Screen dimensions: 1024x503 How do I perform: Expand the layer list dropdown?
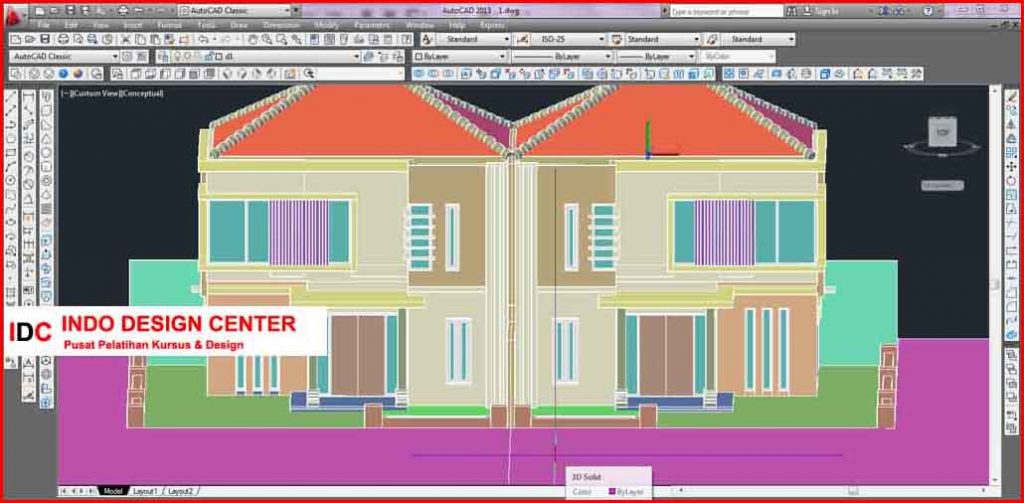[357, 57]
